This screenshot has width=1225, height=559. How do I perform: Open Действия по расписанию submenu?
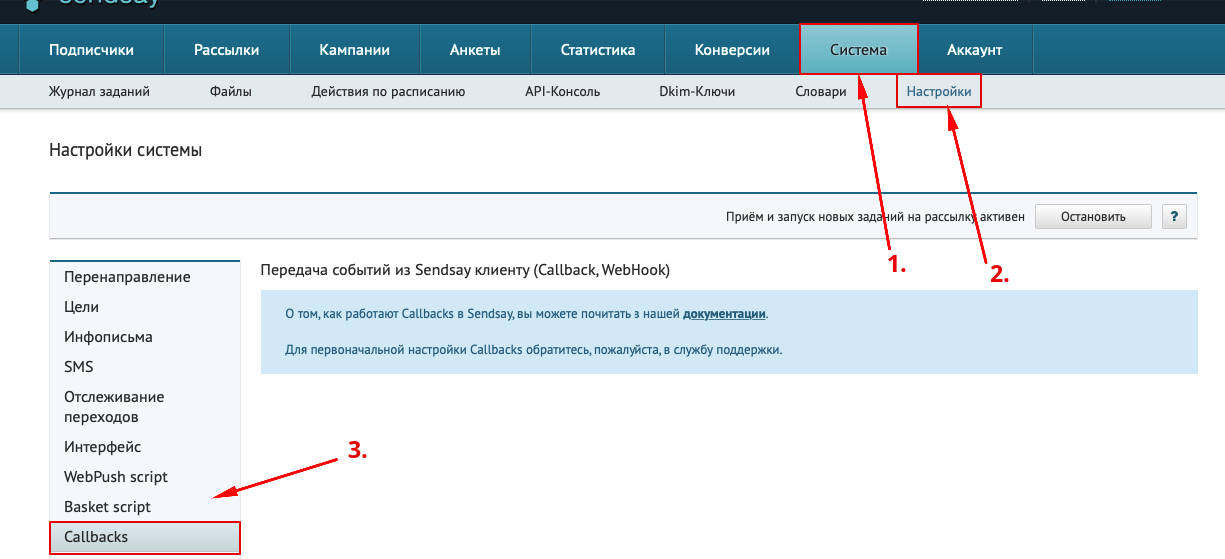(388, 91)
